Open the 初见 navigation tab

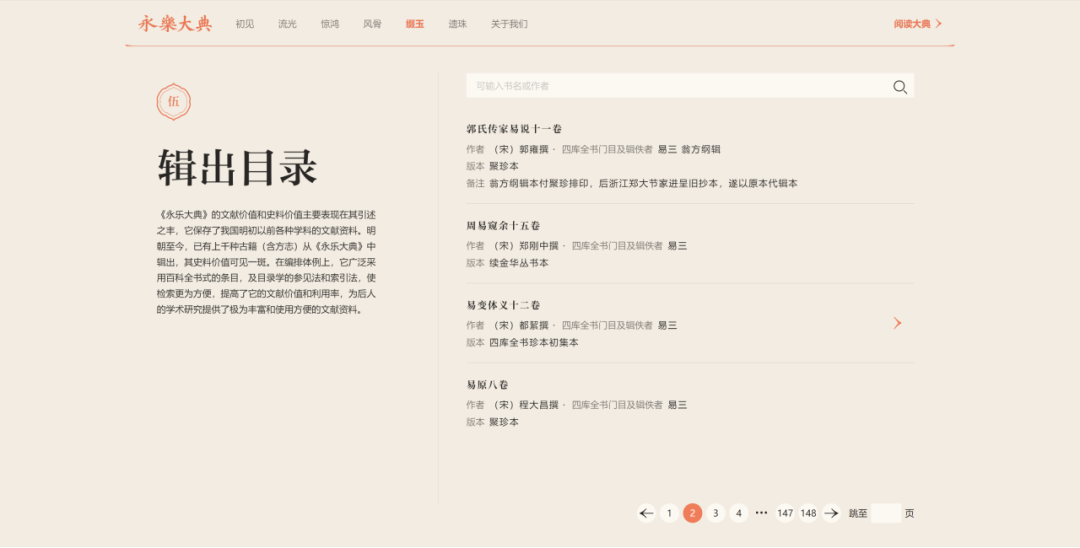pyautogui.click(x=245, y=24)
